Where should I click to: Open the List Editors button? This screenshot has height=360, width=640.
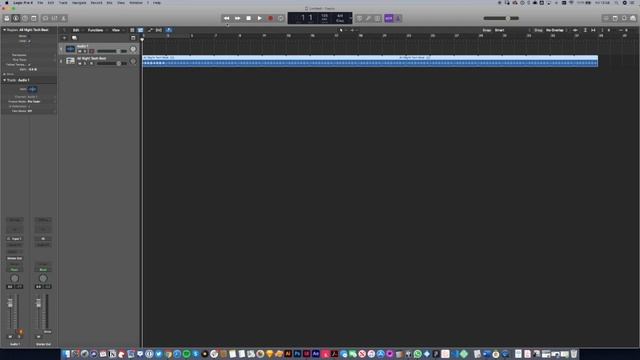(606, 18)
